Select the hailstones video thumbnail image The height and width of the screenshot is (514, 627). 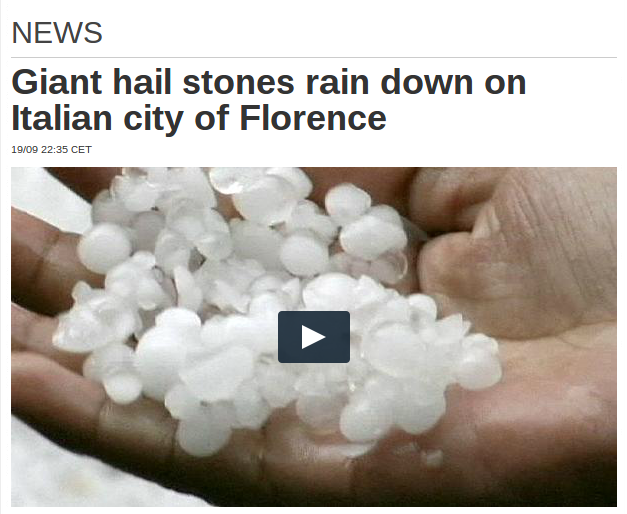pos(314,337)
